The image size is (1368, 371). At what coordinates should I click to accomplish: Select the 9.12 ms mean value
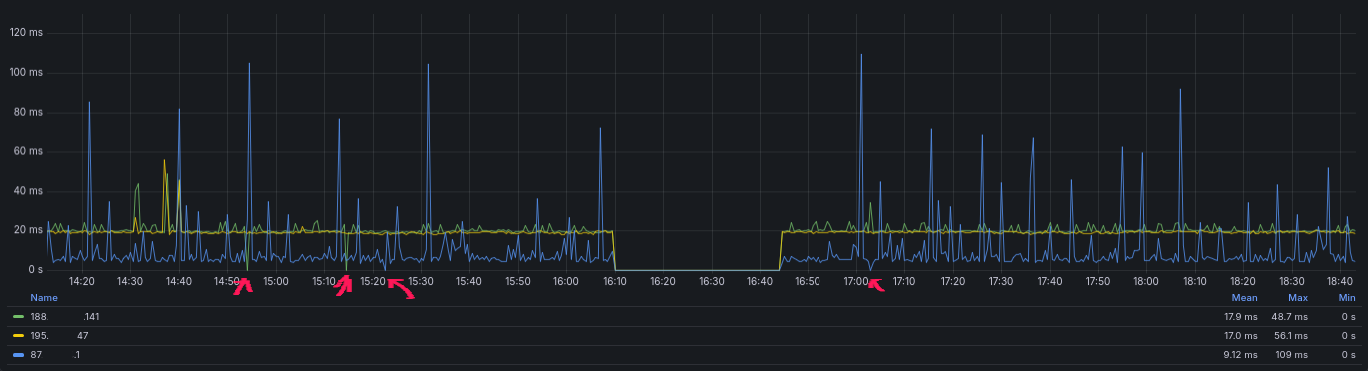pyautogui.click(x=1241, y=354)
